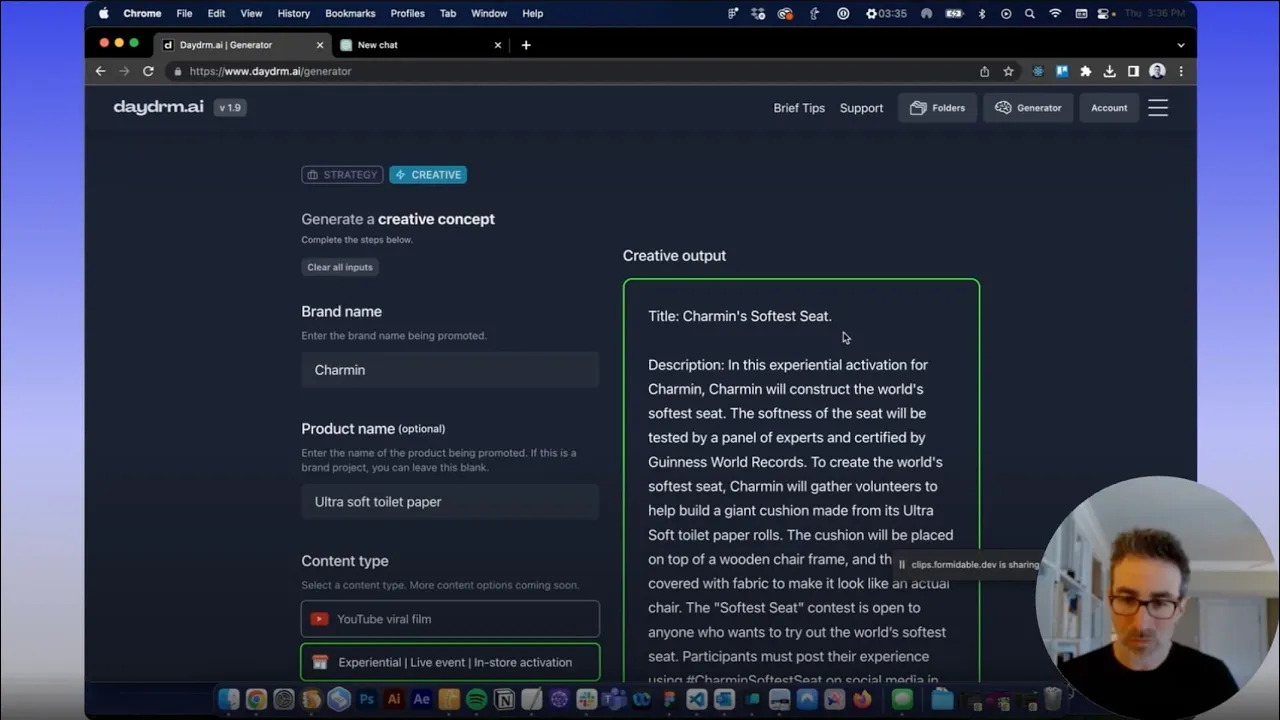Open the Window menu
1280x720 pixels.
tap(489, 14)
